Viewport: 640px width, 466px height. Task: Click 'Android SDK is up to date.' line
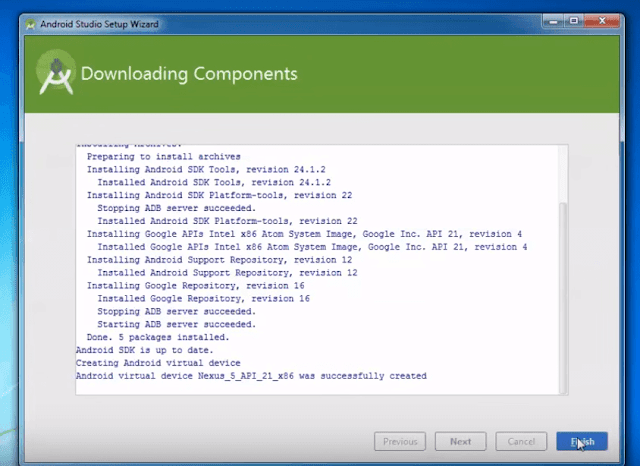click(144, 350)
